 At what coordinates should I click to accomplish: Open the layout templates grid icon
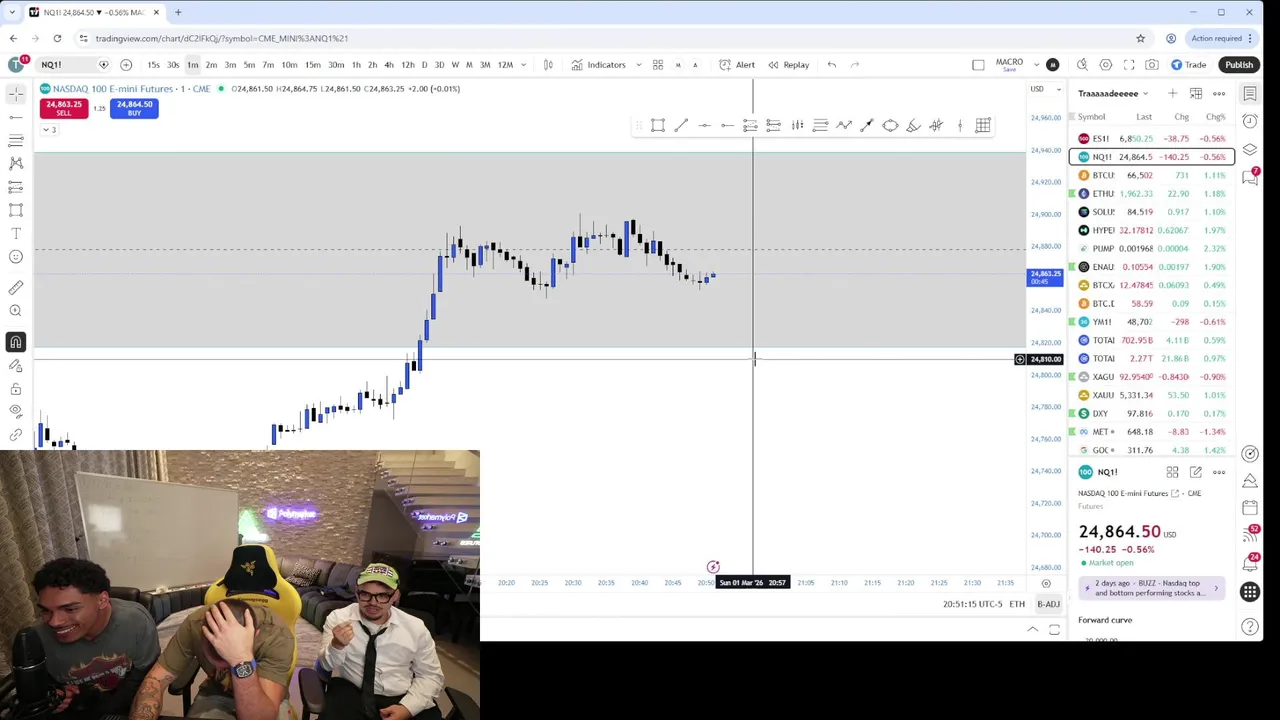[658, 65]
